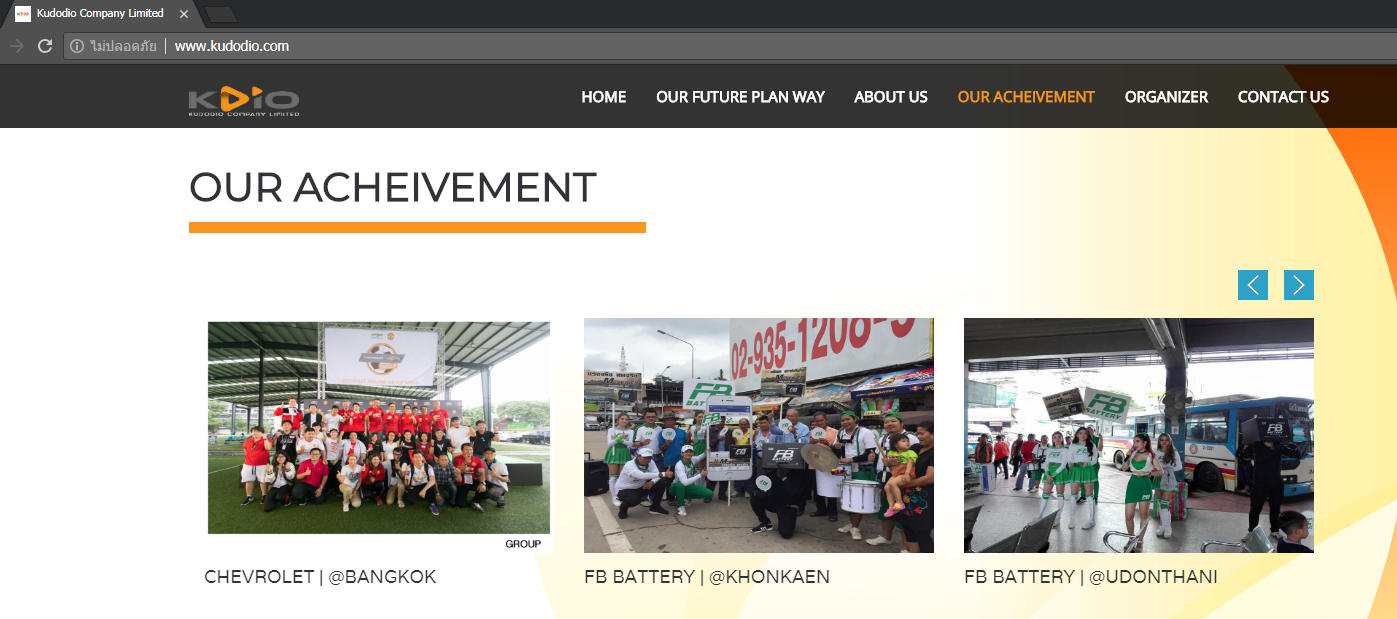Screen dimensions: 1397x619
Task: Reload the page with refresh icon
Action: pyautogui.click(x=45, y=46)
